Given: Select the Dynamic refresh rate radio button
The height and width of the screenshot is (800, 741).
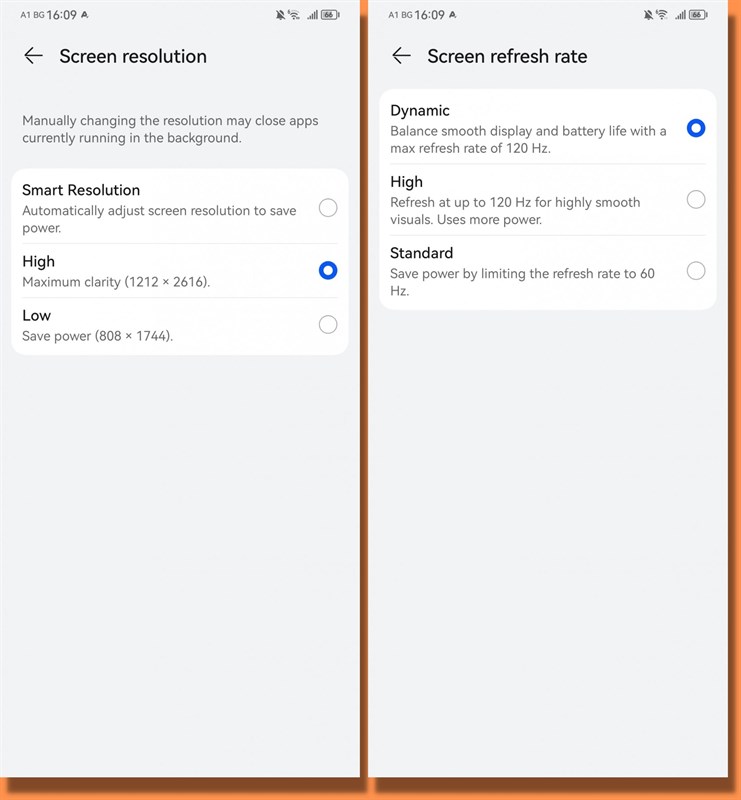Looking at the screenshot, I should 696,128.
